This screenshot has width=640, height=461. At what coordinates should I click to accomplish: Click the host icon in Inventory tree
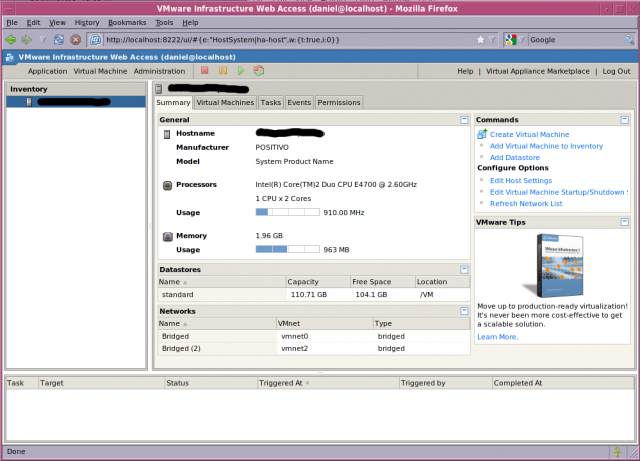[29, 102]
